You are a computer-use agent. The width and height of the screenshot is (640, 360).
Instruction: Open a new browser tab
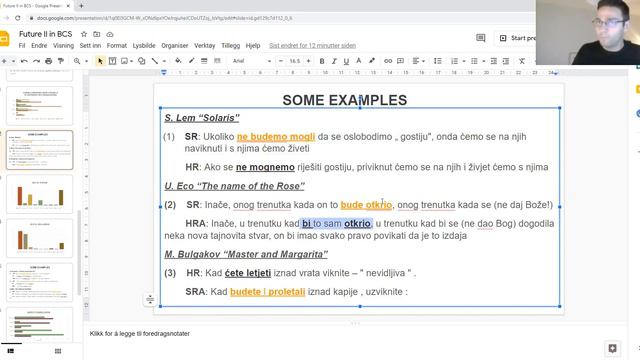81,6
